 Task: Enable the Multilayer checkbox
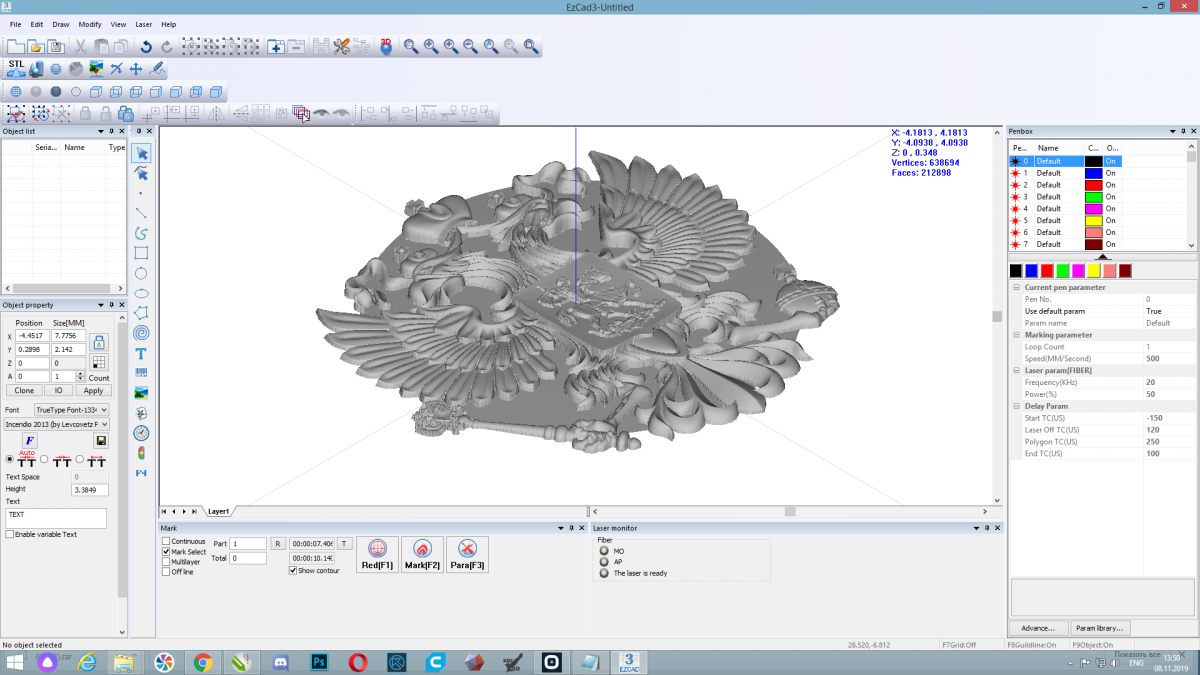166,561
